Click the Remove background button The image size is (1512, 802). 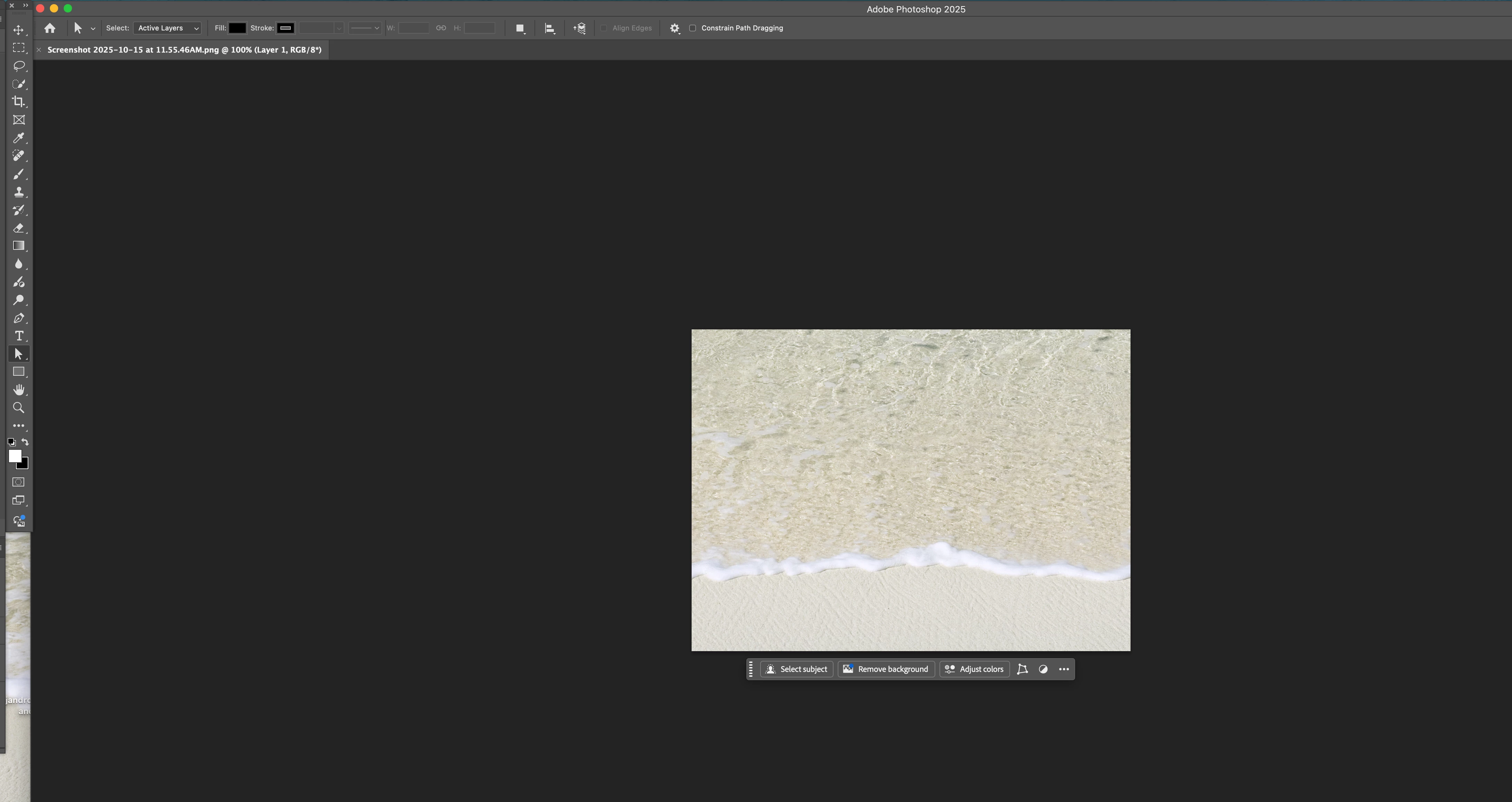[886, 669]
